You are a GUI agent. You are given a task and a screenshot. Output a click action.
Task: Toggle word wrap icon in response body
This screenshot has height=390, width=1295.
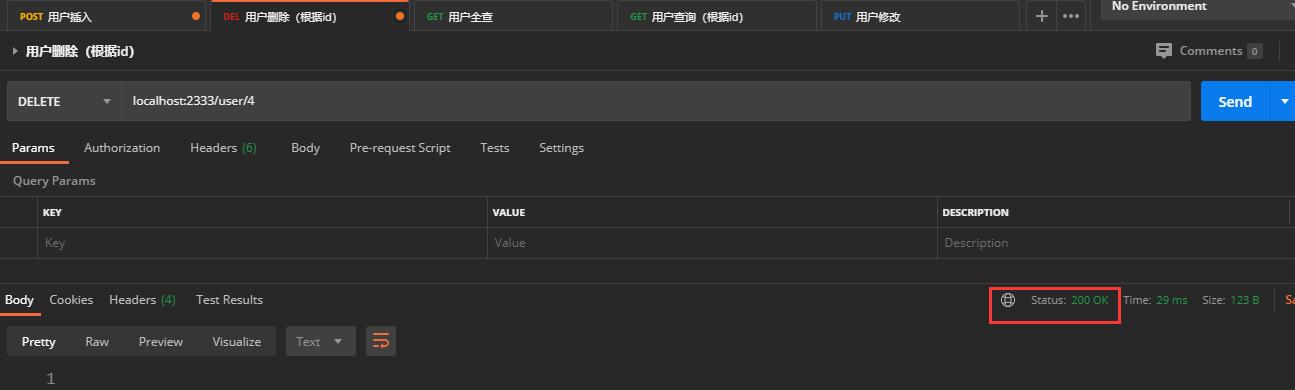point(380,341)
